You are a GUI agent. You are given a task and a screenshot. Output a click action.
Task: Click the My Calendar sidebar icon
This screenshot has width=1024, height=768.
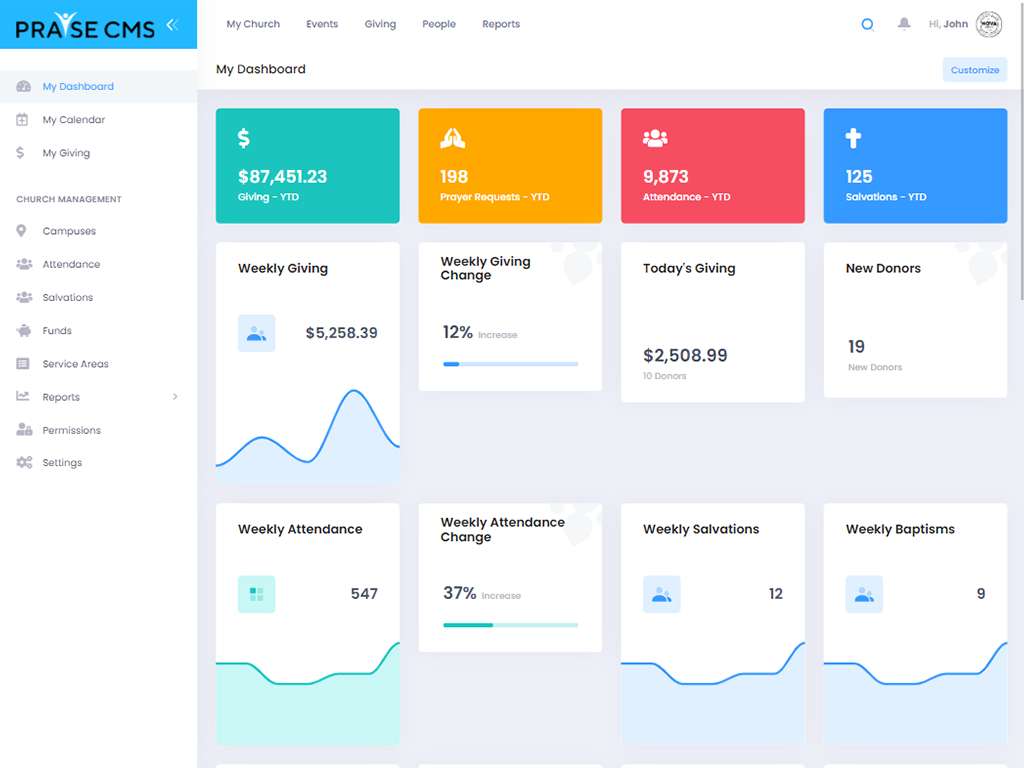click(22, 120)
